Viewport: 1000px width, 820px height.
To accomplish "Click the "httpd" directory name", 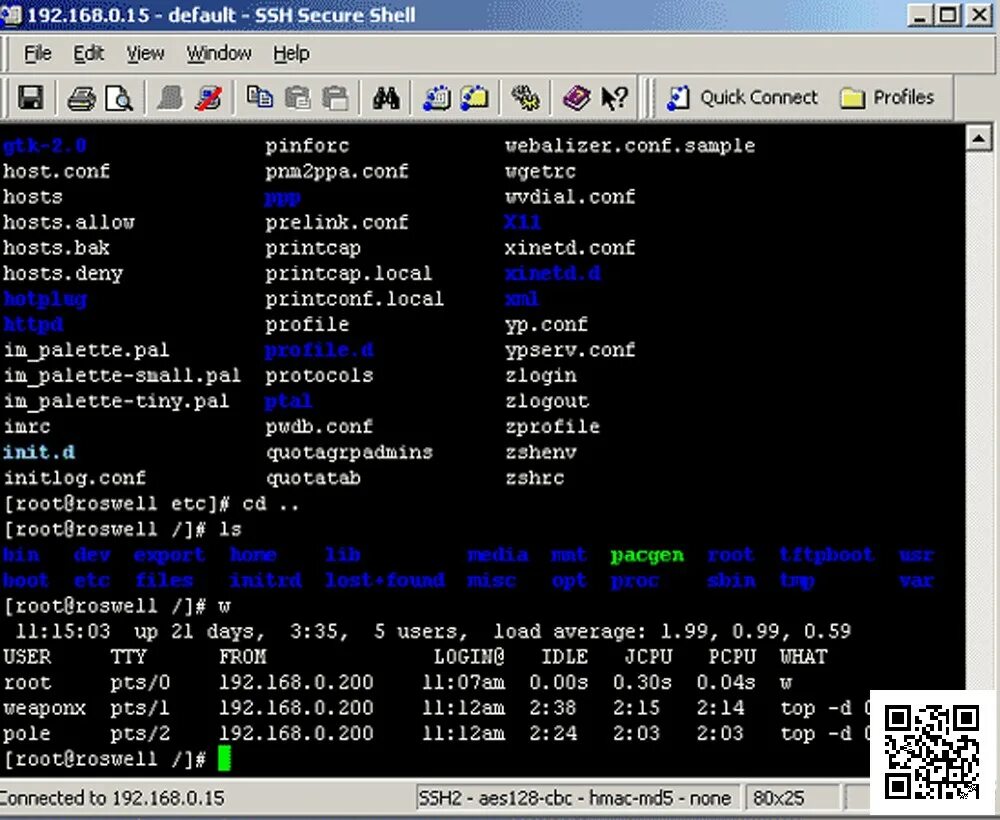I will pyautogui.click(x=33, y=325).
